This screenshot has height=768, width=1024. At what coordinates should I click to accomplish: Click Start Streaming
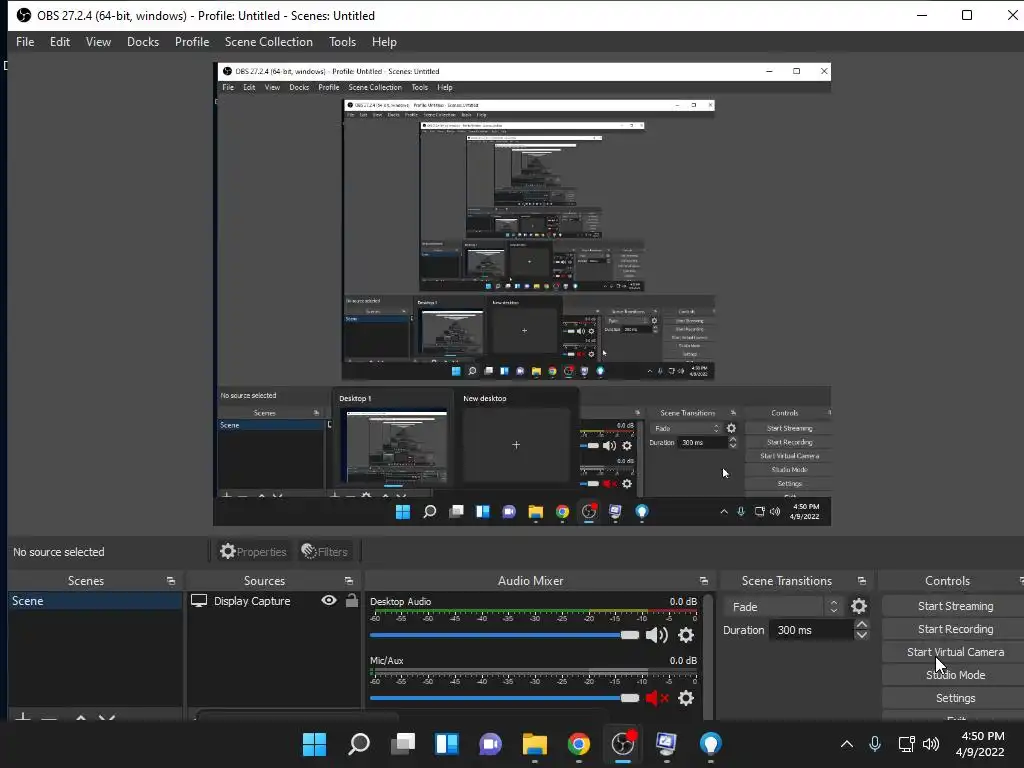coord(955,606)
